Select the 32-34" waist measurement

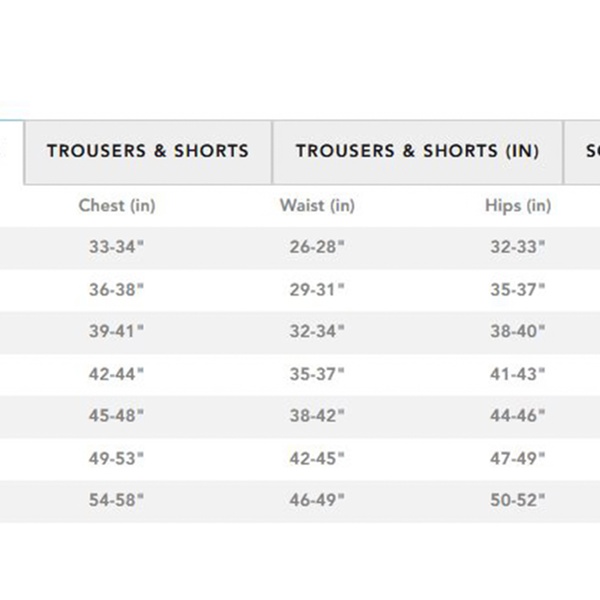(317, 332)
